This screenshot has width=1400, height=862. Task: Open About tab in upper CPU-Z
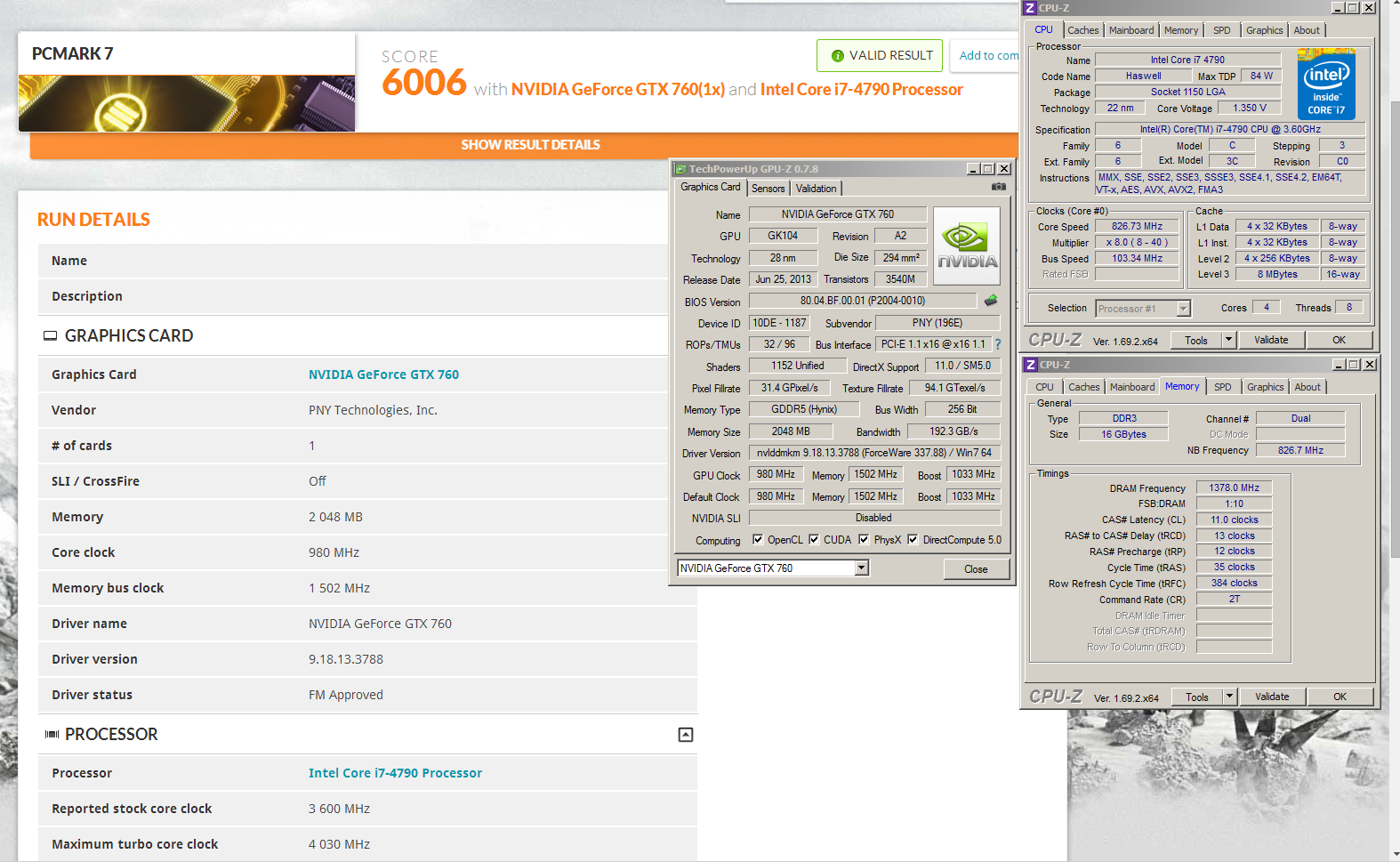pos(1307,30)
